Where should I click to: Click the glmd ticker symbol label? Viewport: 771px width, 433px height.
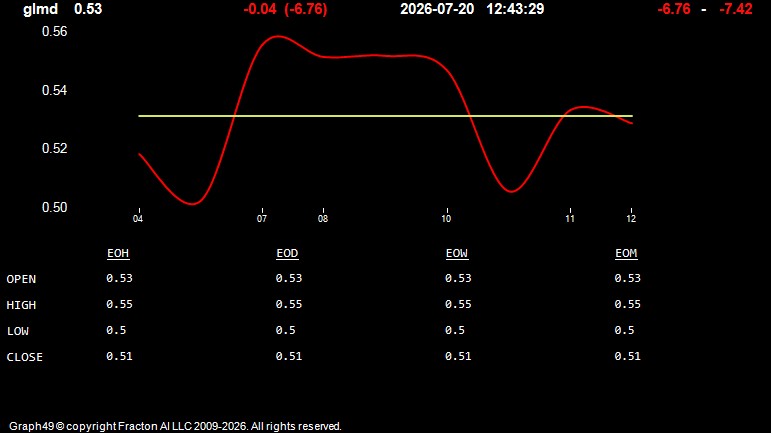coord(40,9)
